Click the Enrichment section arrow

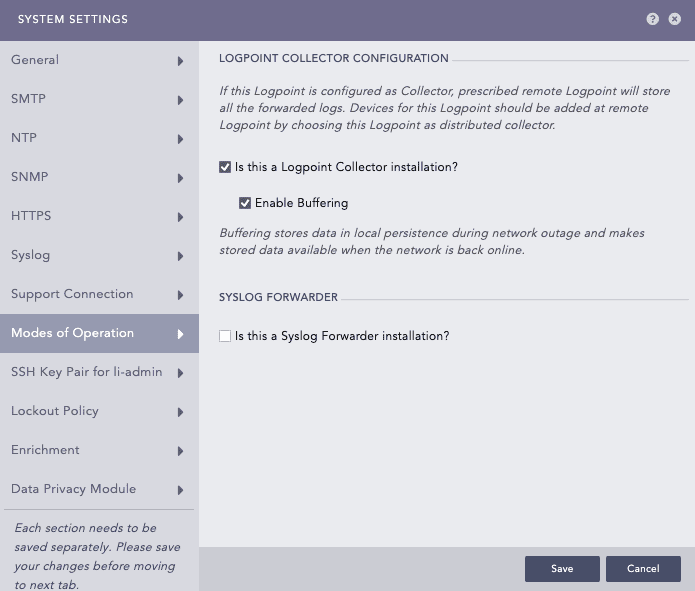point(181,451)
